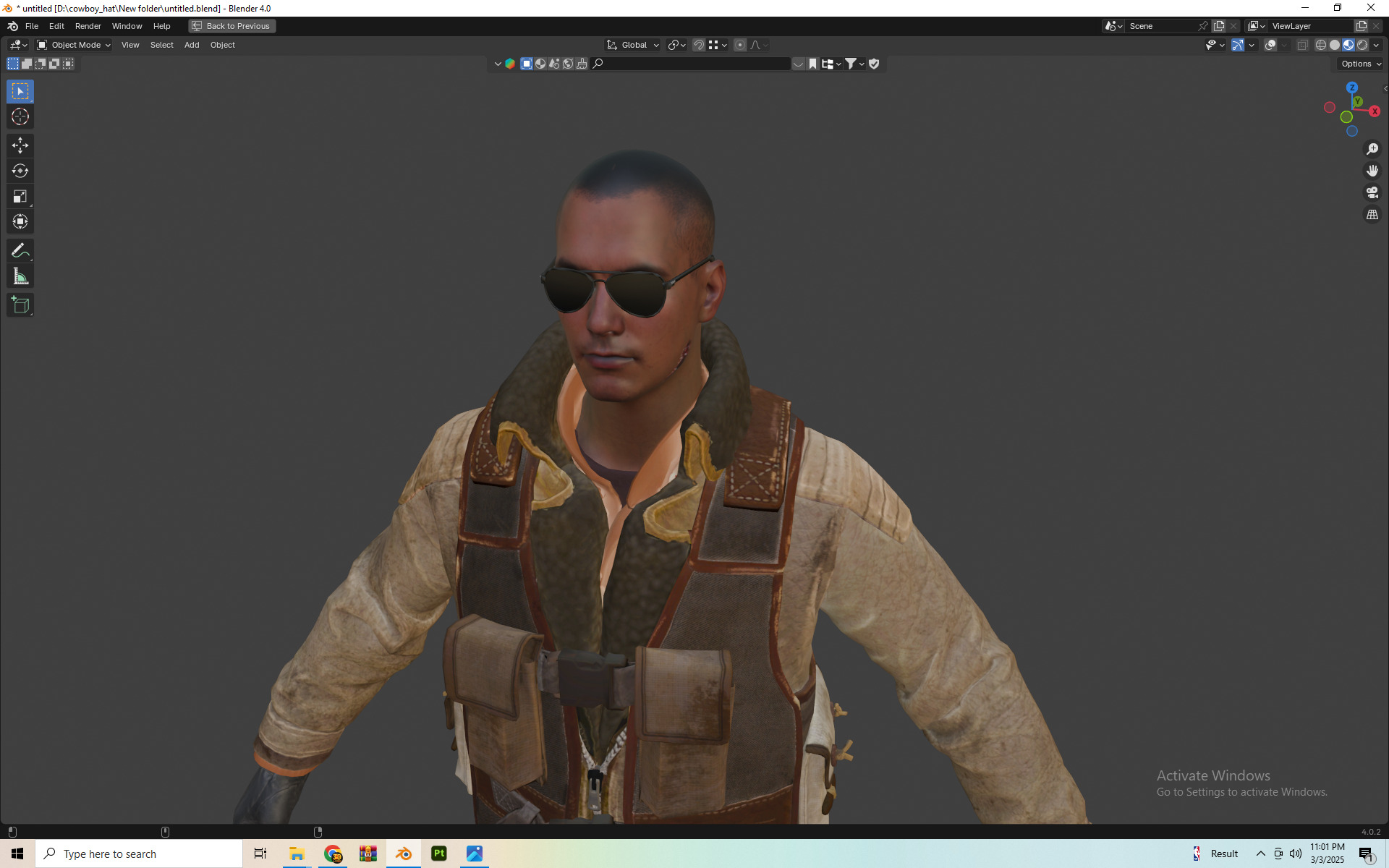The image size is (1389, 868).
Task: Toggle the Extend selection mode icon
Action: 27,64
